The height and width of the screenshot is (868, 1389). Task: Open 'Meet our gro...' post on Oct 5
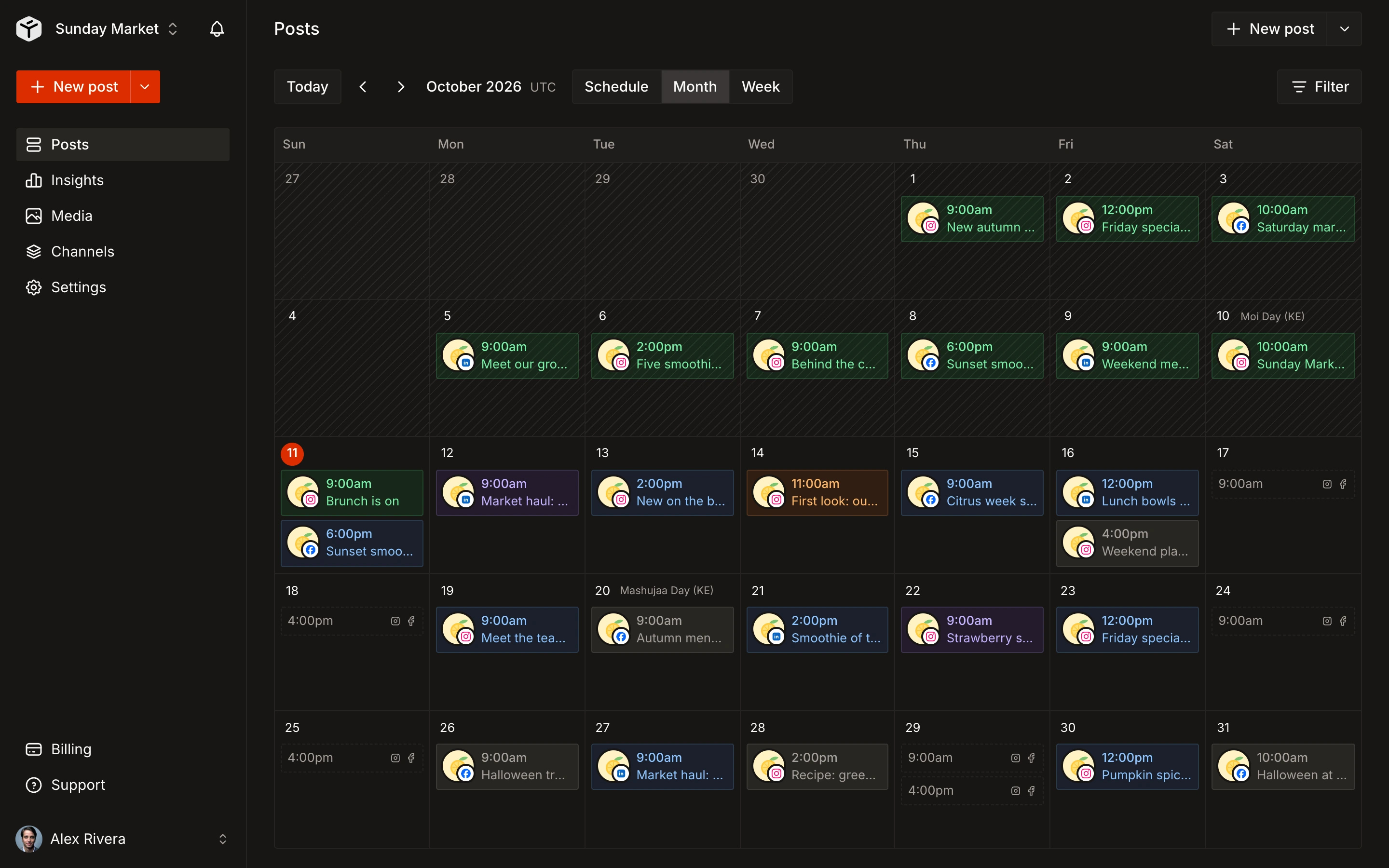click(507, 356)
